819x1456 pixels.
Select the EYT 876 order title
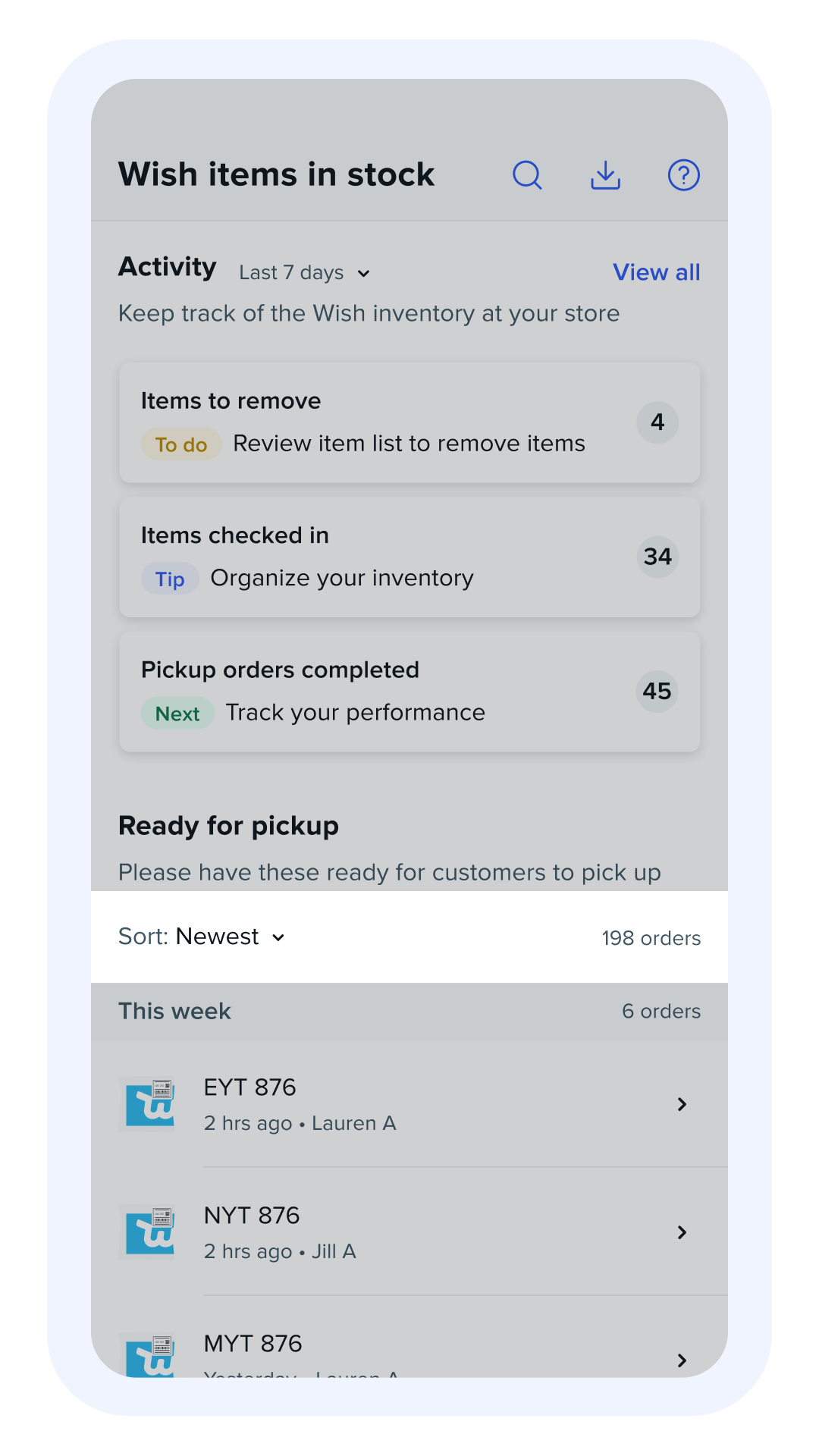coord(250,1087)
